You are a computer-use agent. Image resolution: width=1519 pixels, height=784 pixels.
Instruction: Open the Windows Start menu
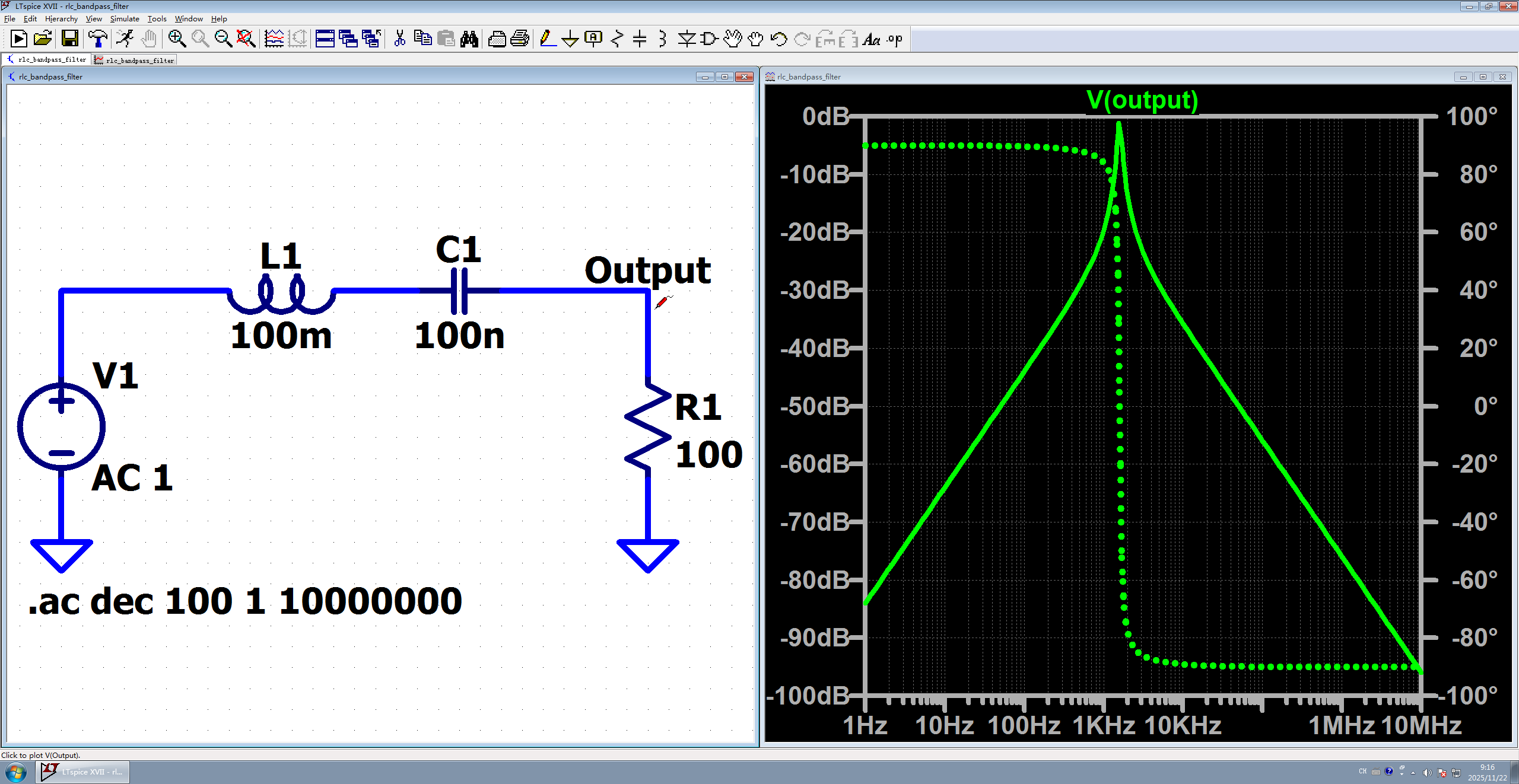click(x=16, y=772)
